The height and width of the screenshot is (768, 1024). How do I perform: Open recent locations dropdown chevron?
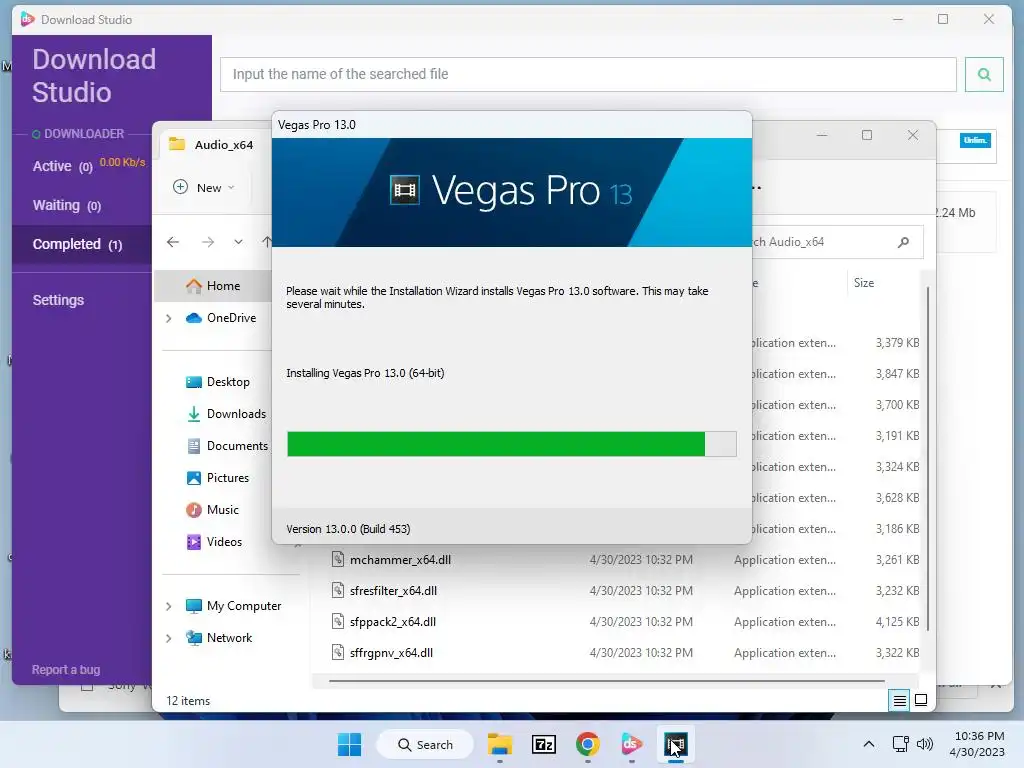(238, 242)
